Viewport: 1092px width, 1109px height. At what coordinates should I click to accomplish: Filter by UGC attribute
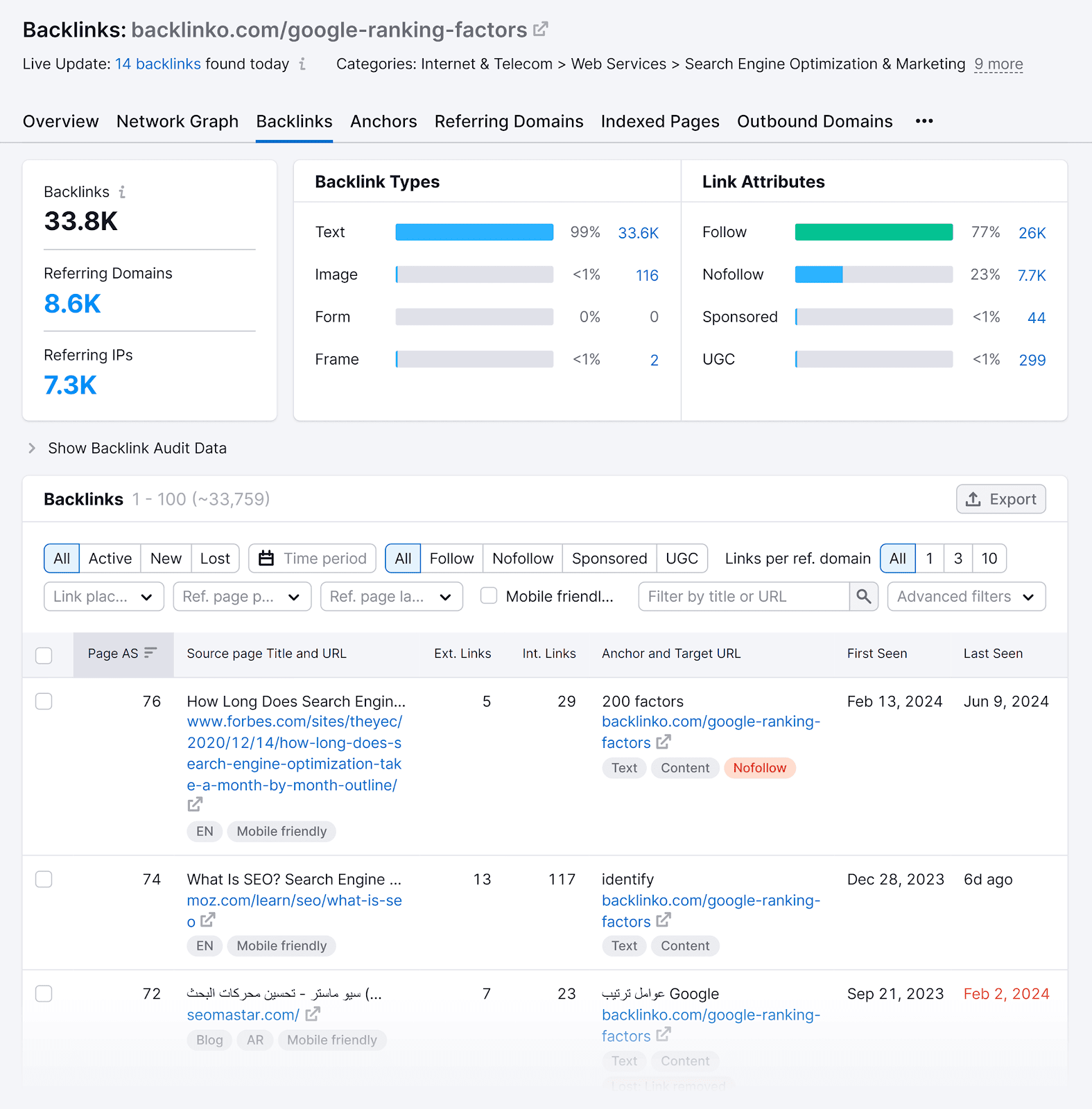pos(682,559)
